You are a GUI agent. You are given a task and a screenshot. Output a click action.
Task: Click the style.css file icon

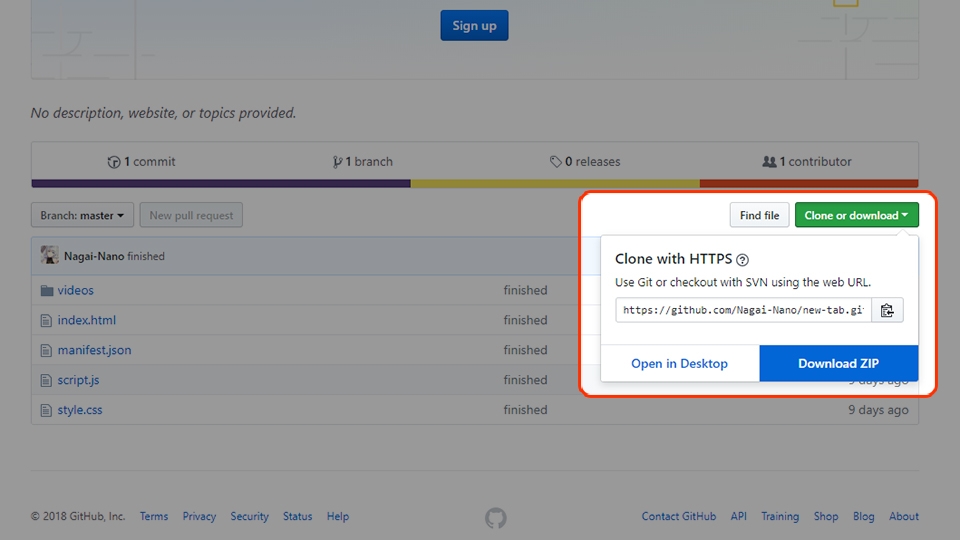click(x=46, y=410)
